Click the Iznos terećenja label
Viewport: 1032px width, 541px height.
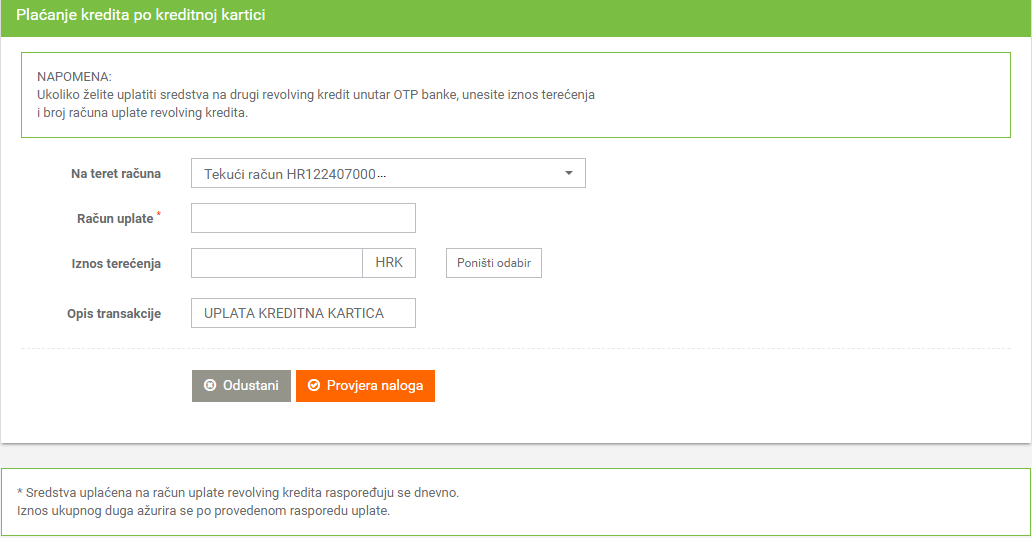(116, 263)
